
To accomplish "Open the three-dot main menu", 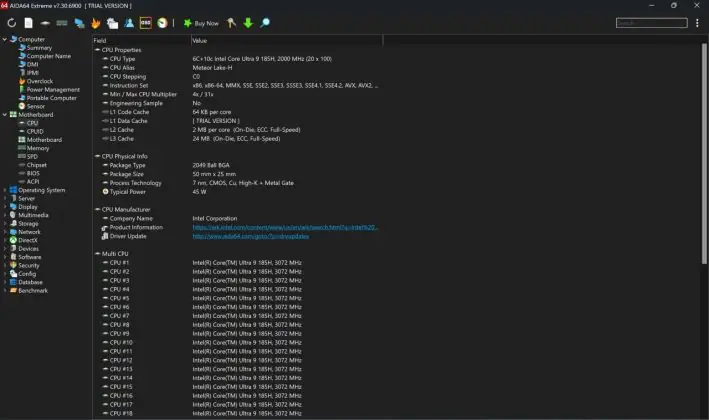I will point(697,23).
